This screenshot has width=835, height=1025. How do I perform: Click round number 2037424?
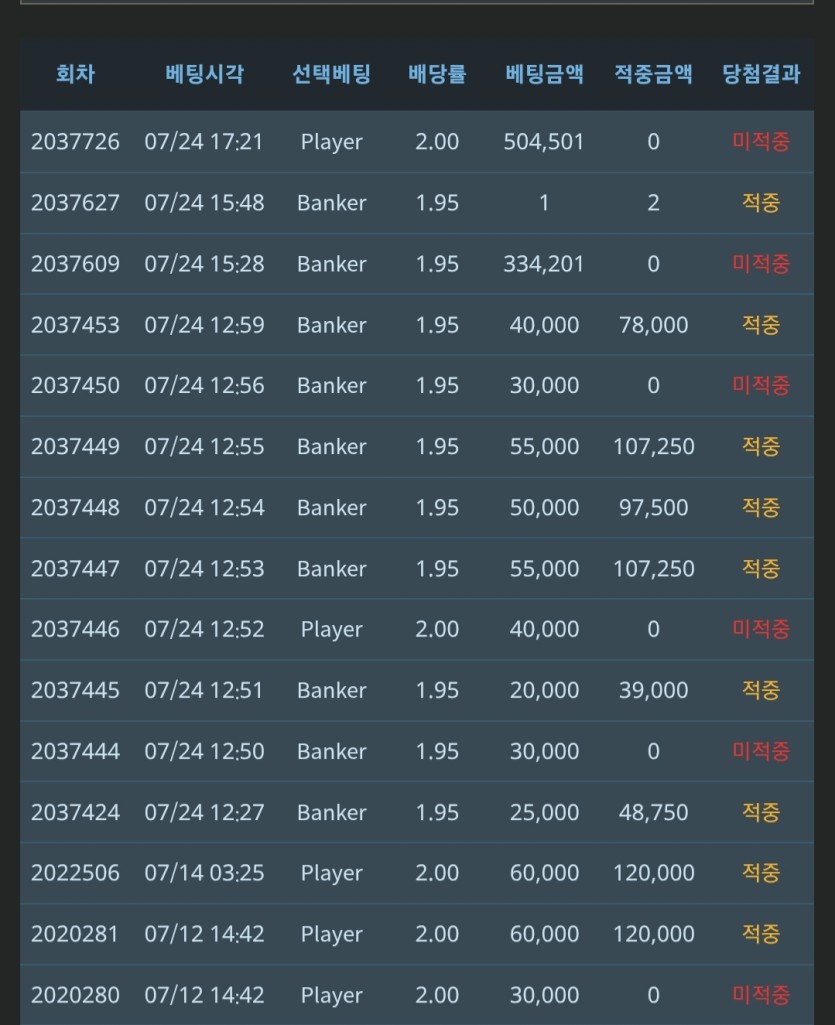click(x=75, y=813)
